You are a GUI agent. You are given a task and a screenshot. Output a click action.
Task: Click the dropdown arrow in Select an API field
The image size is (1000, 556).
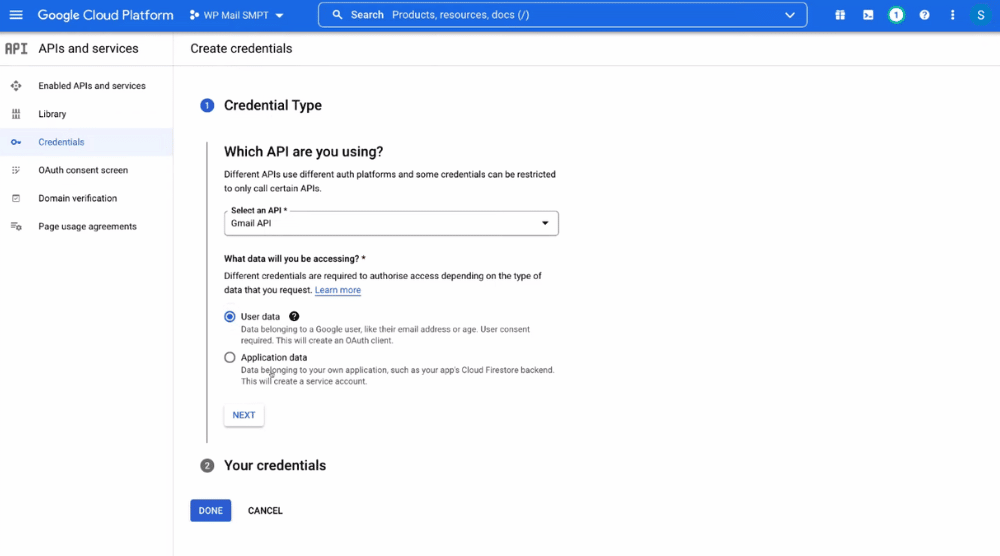coord(545,223)
